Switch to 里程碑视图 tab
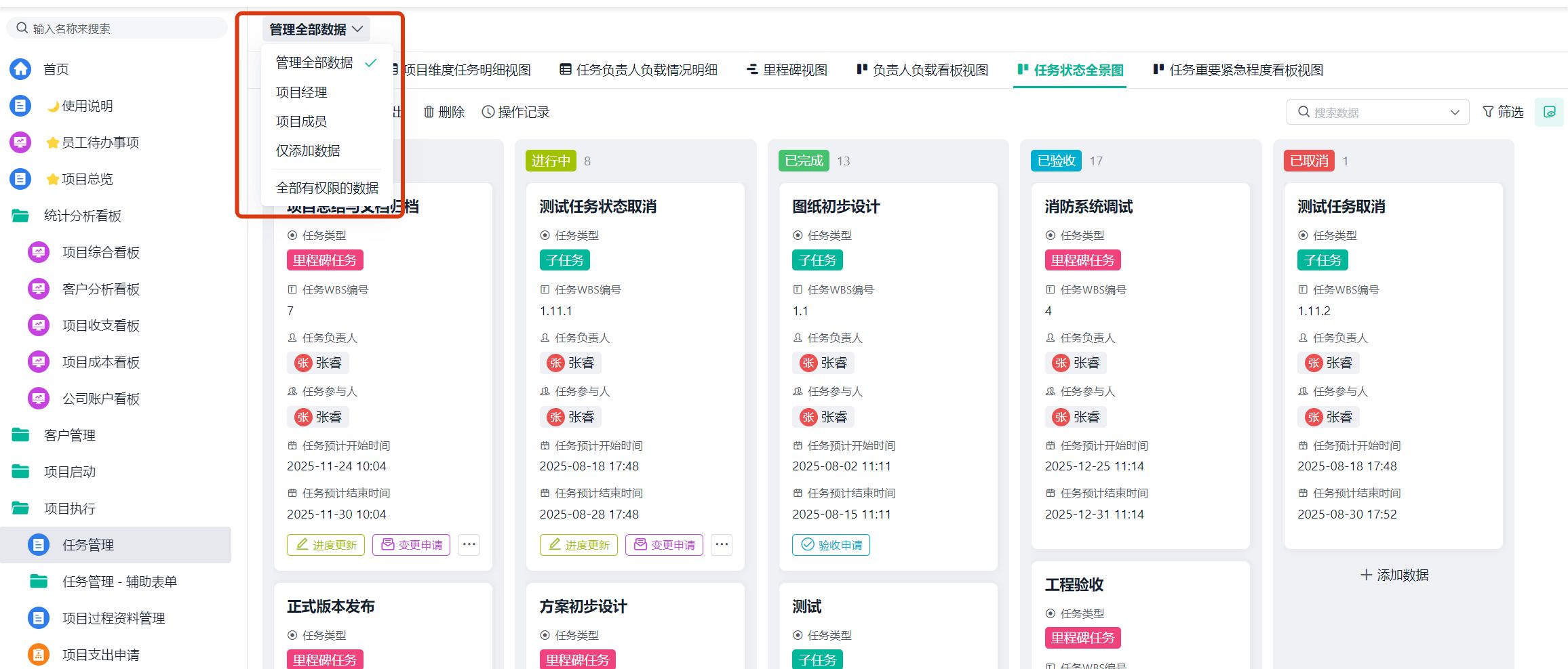 (x=787, y=70)
